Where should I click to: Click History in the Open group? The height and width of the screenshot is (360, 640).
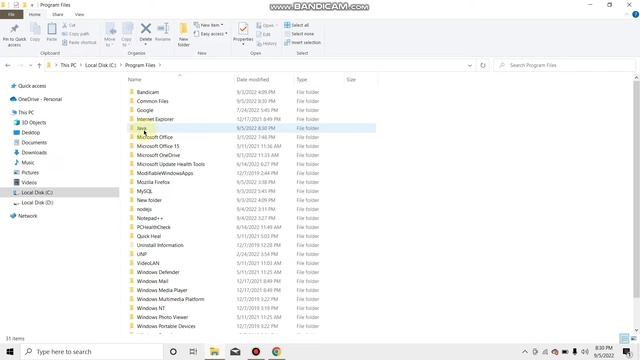tap(267, 43)
